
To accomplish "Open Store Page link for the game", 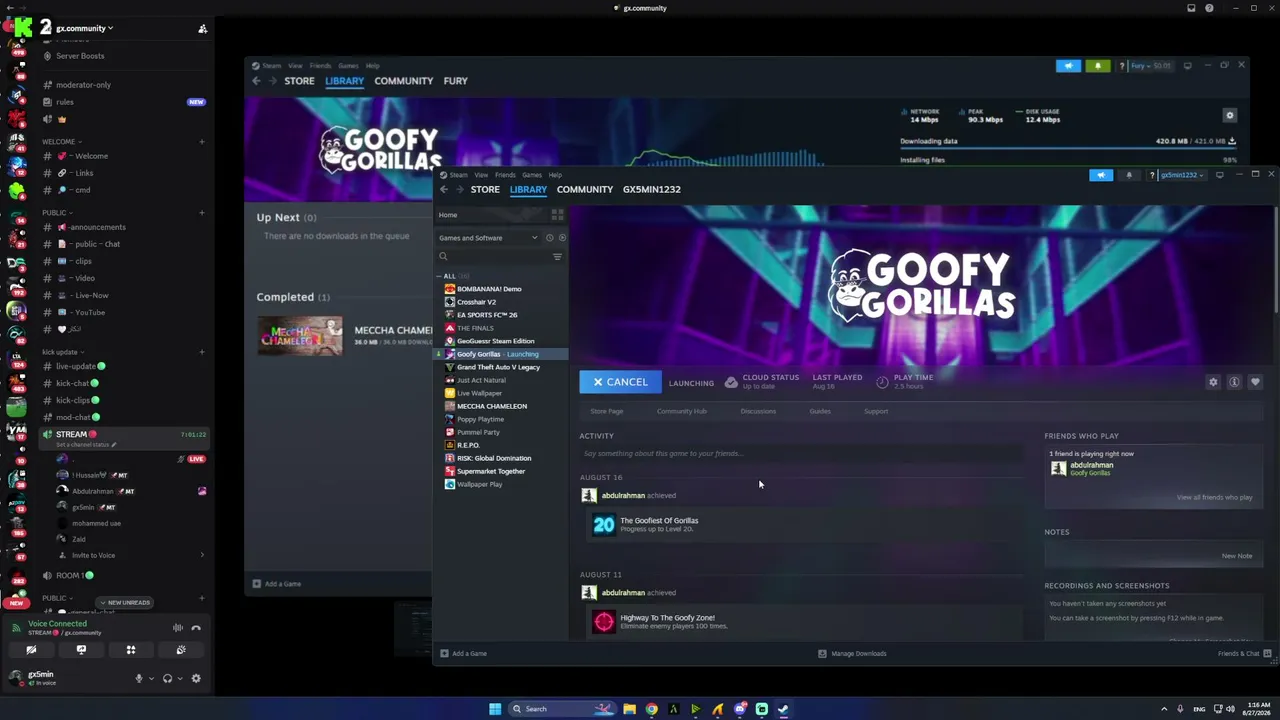I will click(x=607, y=411).
